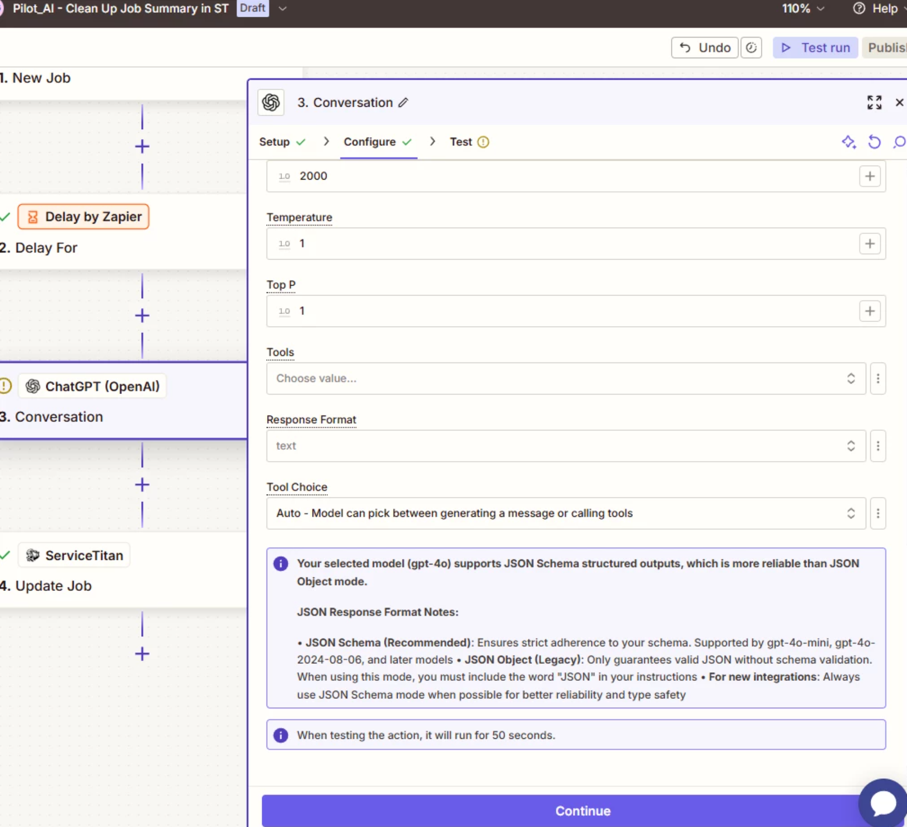The height and width of the screenshot is (827, 907).
Task: Click the Tools field label
Action: (280, 352)
